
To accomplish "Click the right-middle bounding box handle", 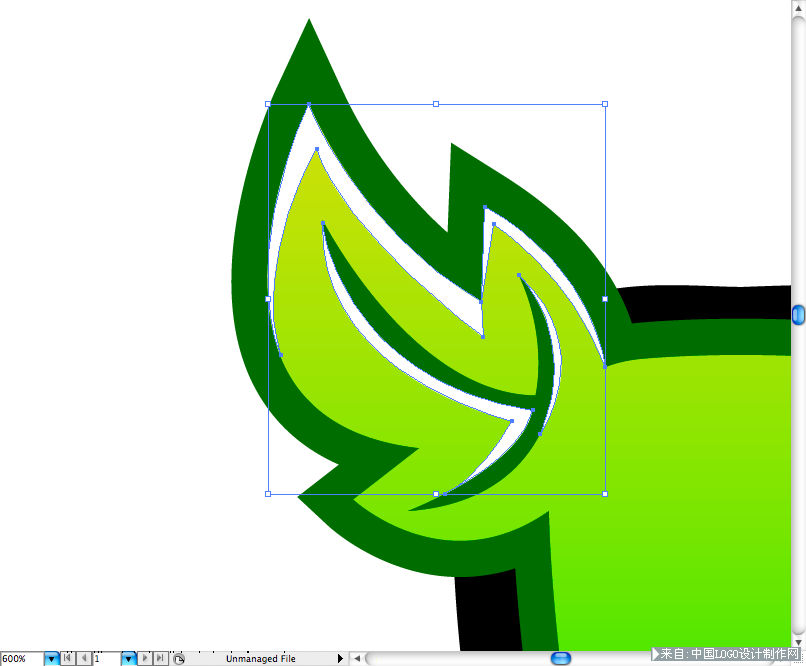I will 605,299.
